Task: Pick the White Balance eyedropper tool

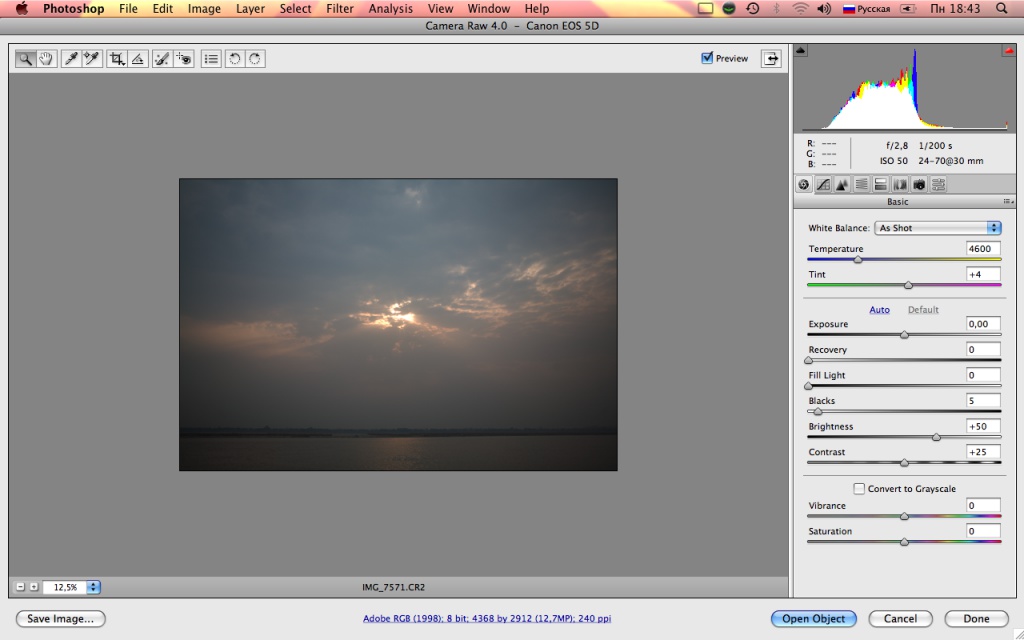Action: [x=71, y=59]
